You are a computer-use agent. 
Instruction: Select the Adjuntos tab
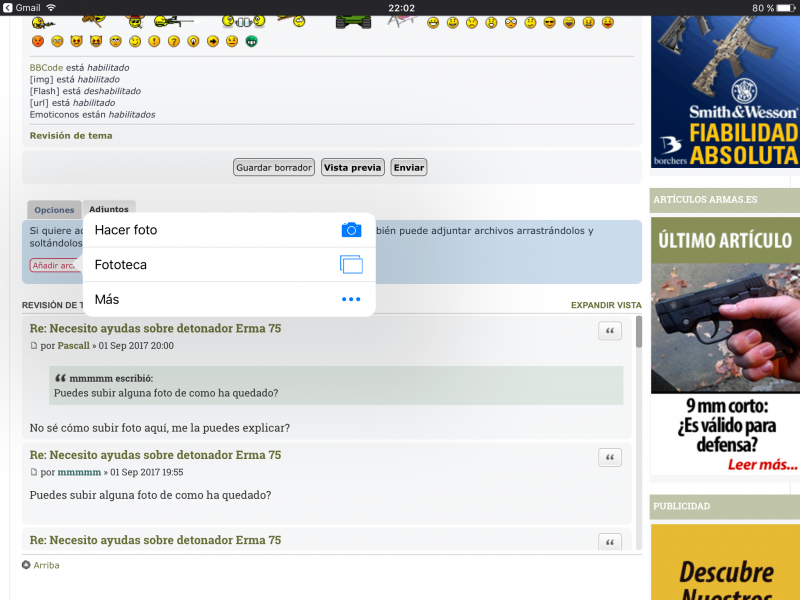click(x=109, y=209)
